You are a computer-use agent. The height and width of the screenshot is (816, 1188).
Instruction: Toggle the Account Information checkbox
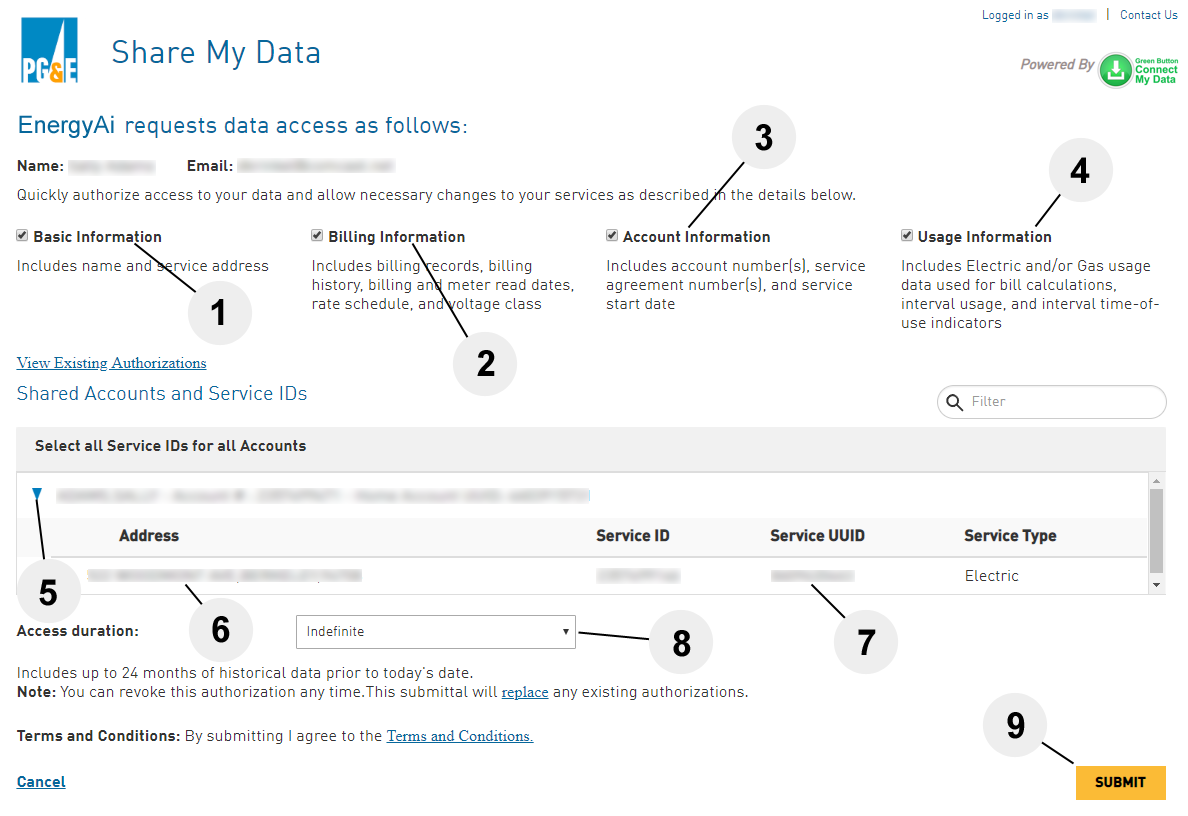pos(611,236)
